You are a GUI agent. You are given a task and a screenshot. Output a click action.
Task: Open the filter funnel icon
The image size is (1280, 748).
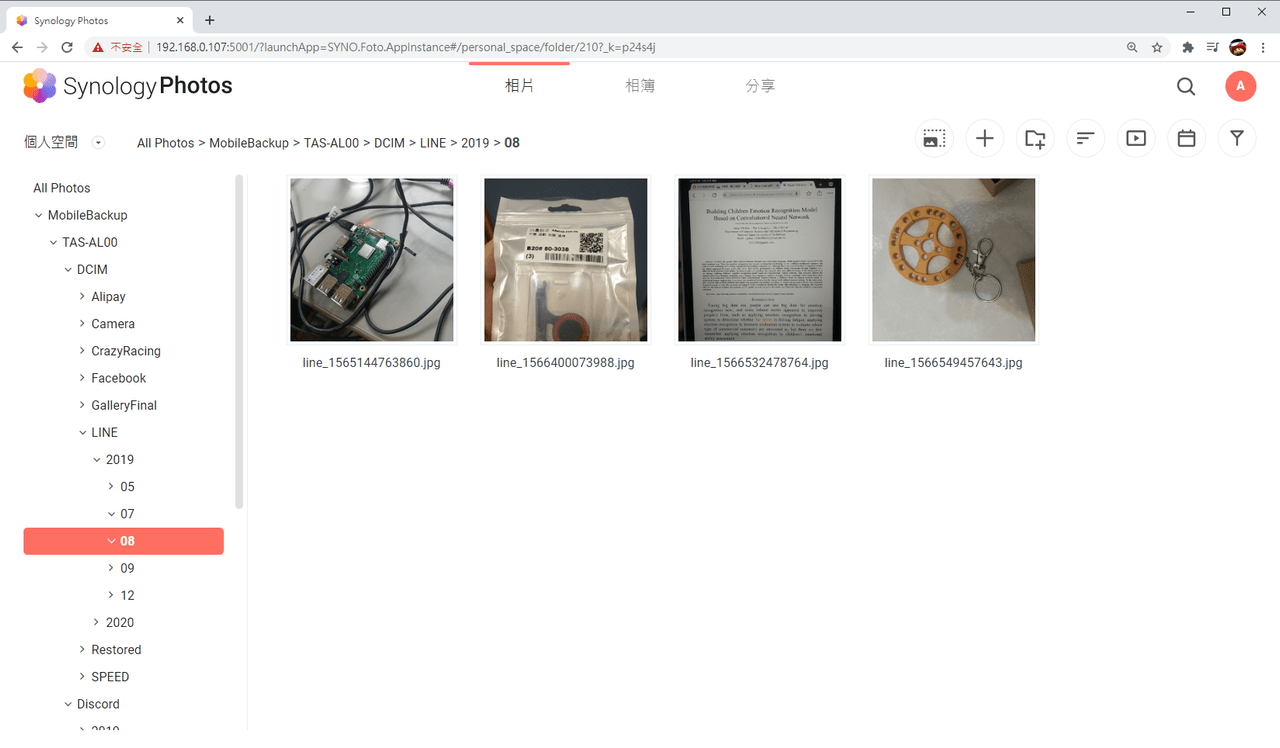point(1237,139)
